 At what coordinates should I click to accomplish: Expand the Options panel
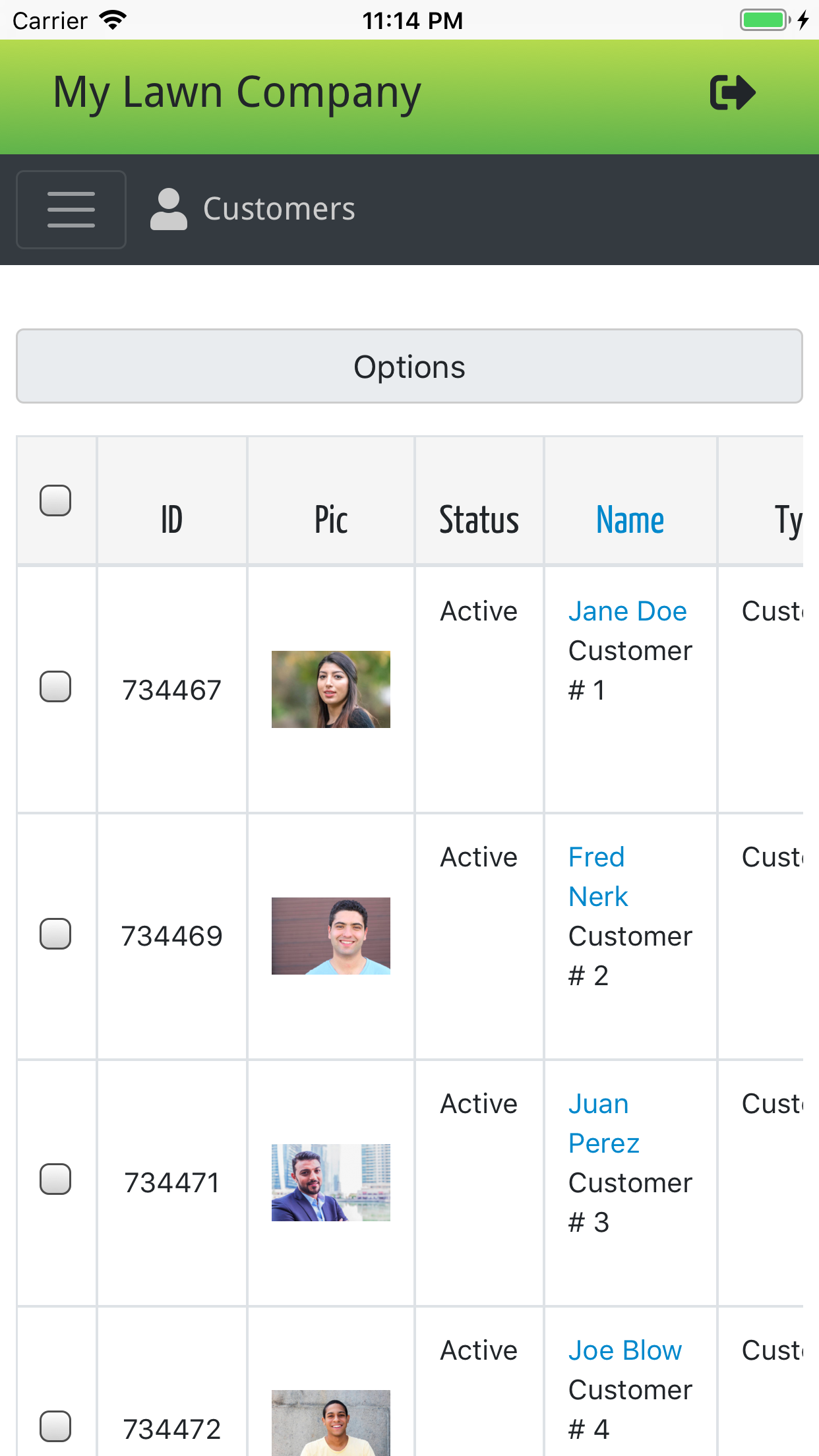(x=409, y=367)
